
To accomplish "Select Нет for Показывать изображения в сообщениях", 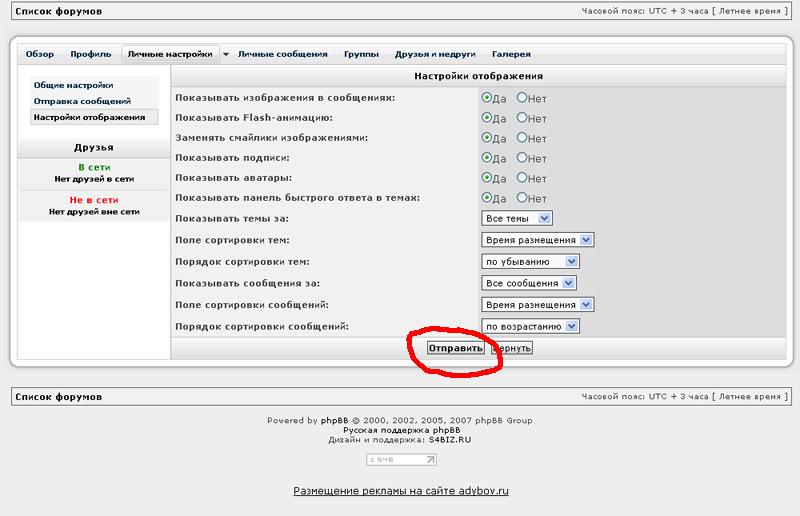I will (x=522, y=98).
